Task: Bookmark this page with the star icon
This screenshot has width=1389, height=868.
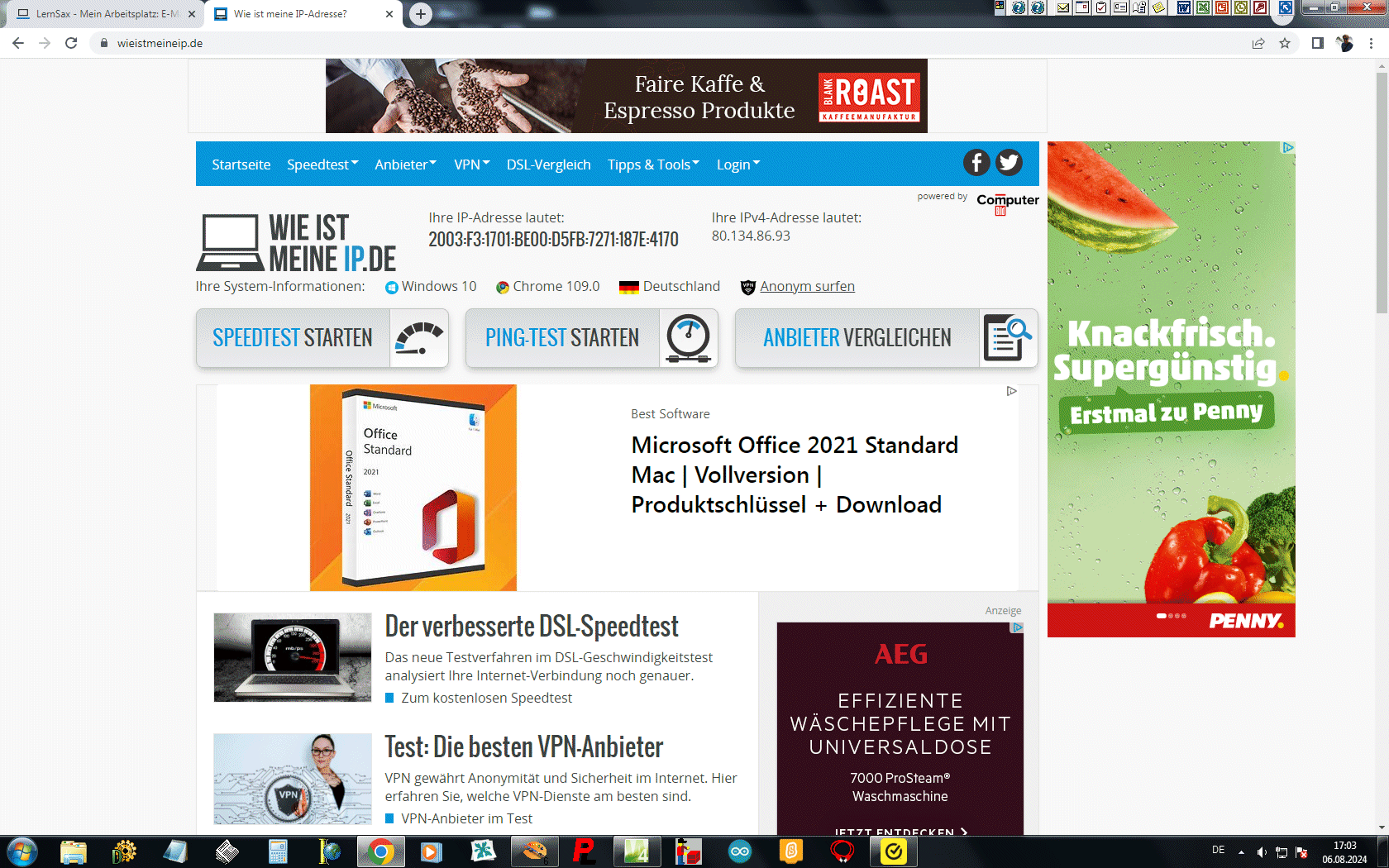Action: [1285, 43]
